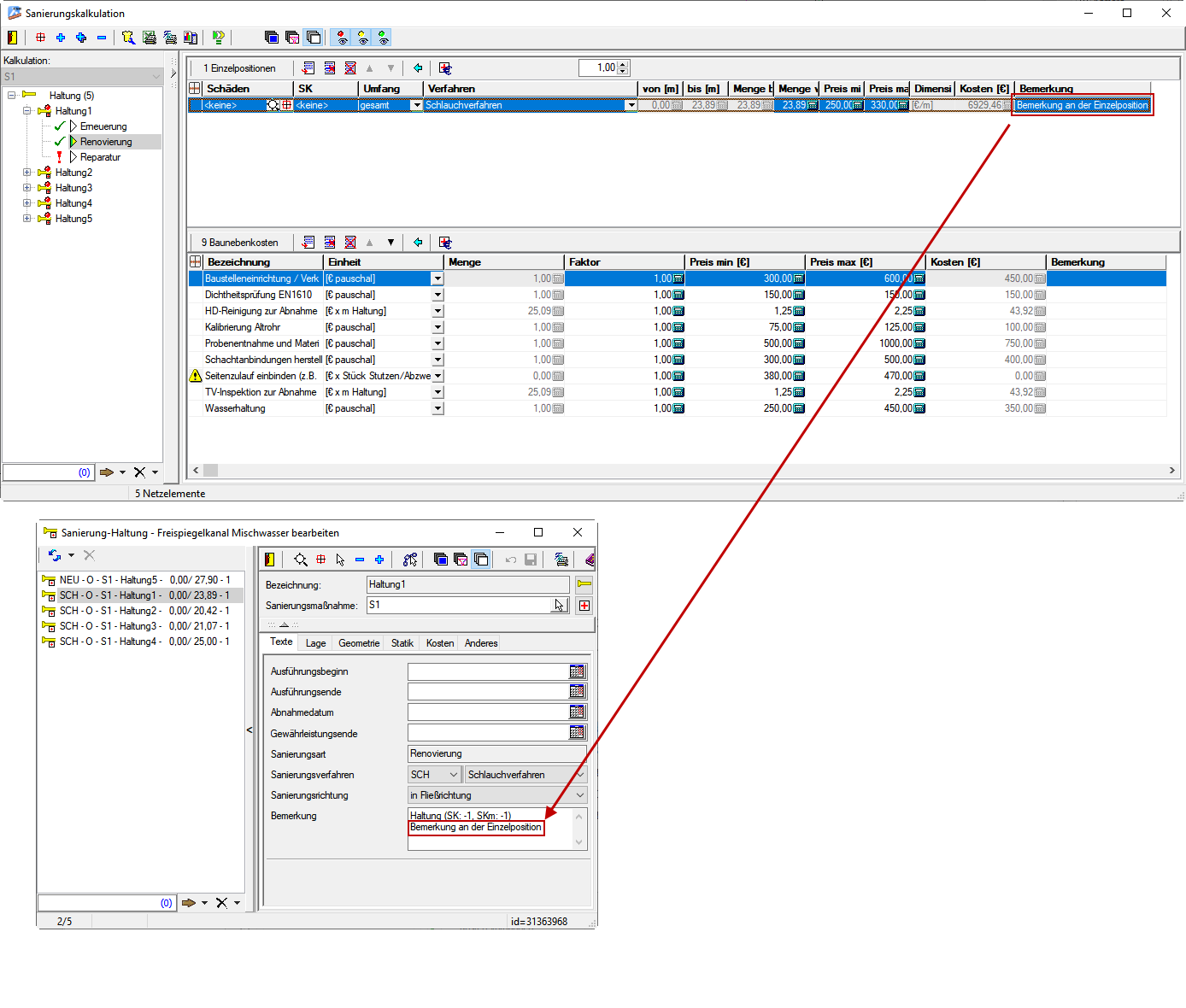1186x1008 pixels.
Task: Open calendar picker for Ausführungsbeginn
Action: pos(577,671)
